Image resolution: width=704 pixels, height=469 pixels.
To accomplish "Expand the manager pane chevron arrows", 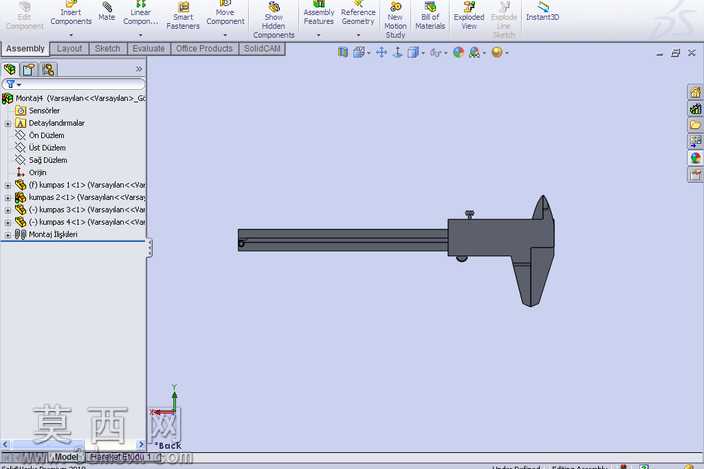I will (139, 69).
